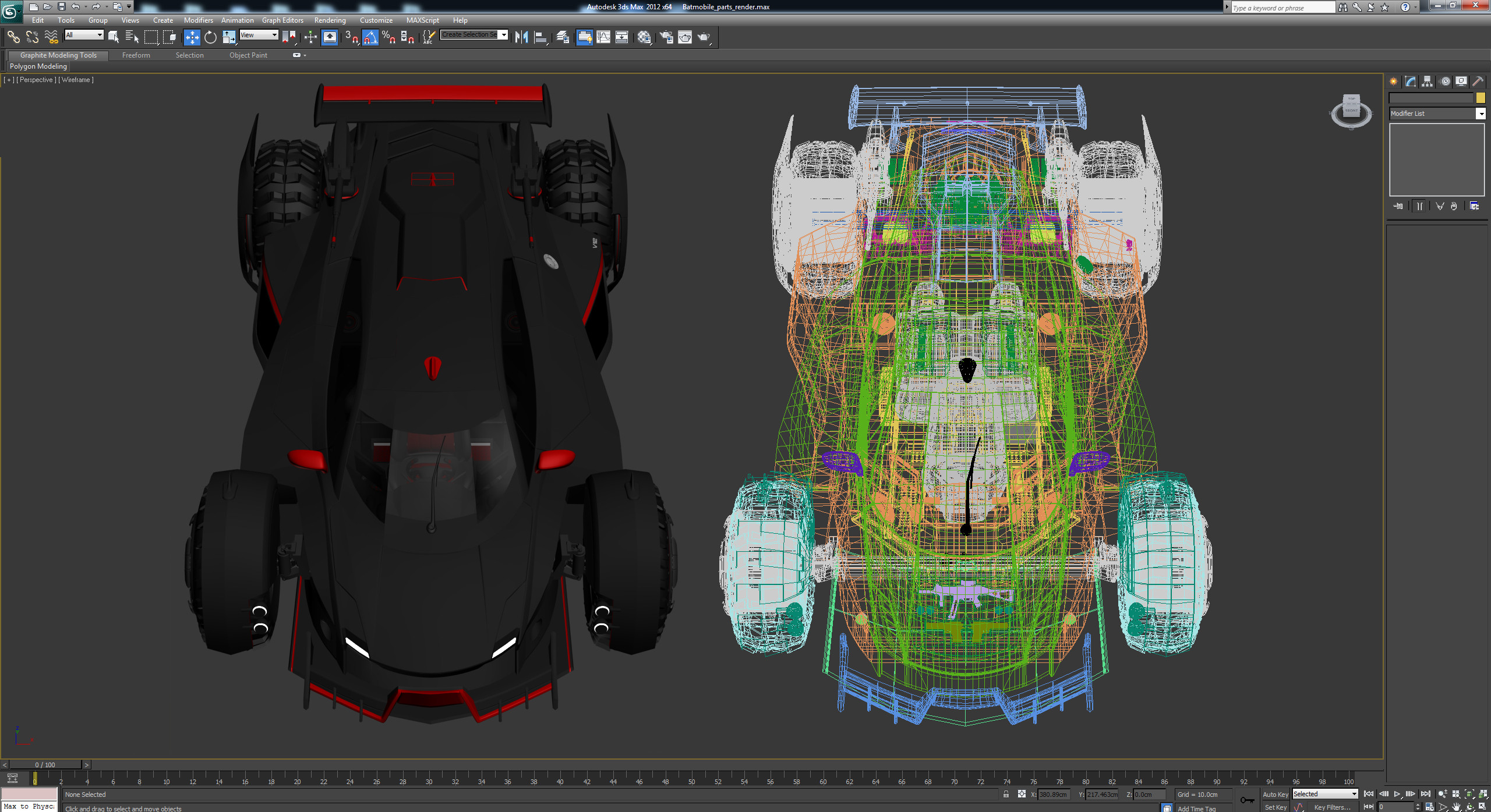Click Use Pivot Point Center icon

point(289,37)
